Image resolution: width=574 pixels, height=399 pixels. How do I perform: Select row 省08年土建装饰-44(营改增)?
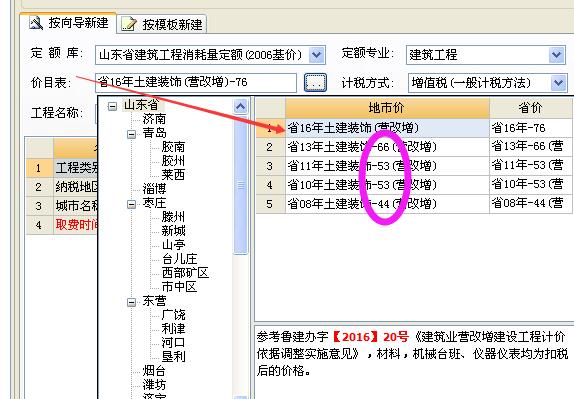tap(387, 204)
